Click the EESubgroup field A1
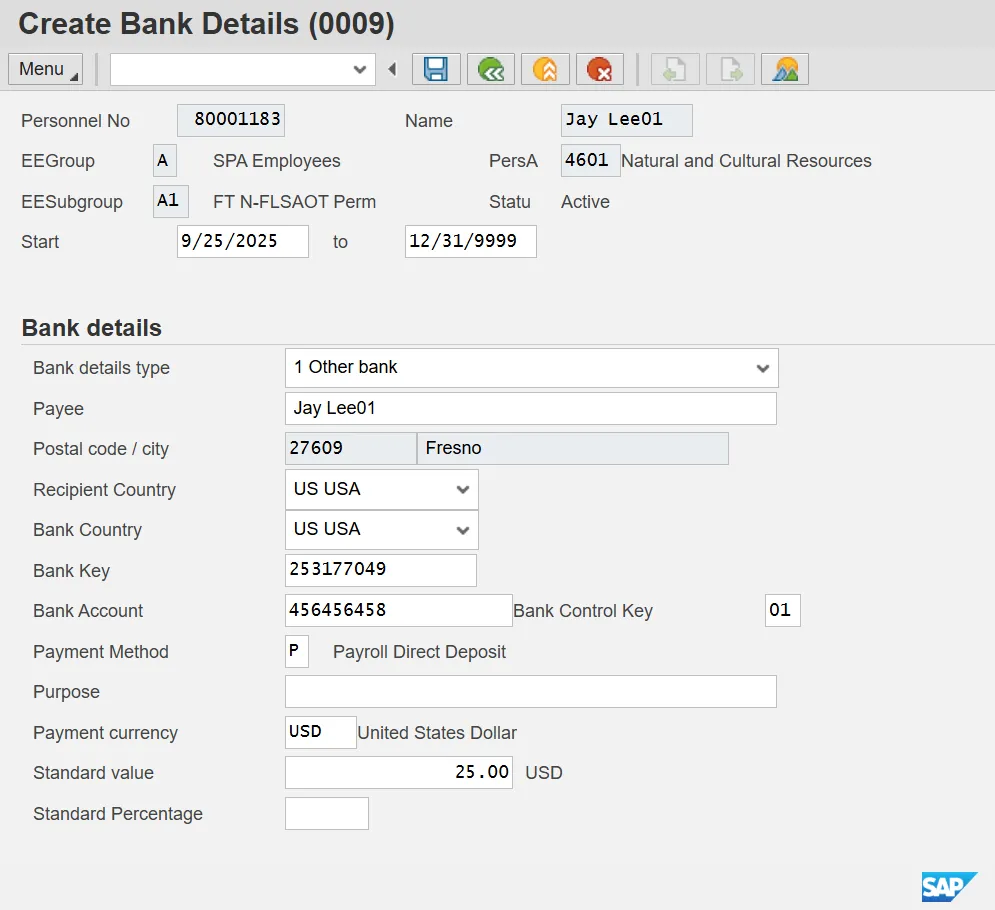Screen dimensions: 995x910 [171, 201]
